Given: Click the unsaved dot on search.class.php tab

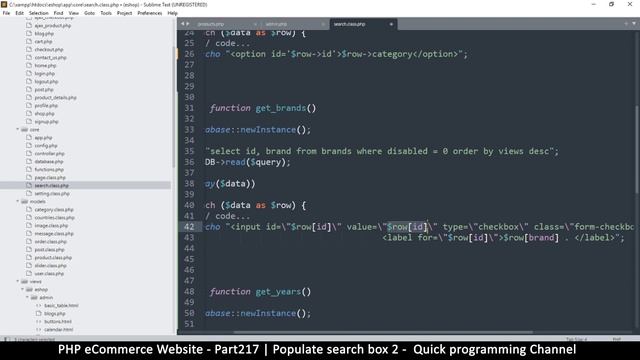Looking at the screenshot, I should tap(391, 24).
